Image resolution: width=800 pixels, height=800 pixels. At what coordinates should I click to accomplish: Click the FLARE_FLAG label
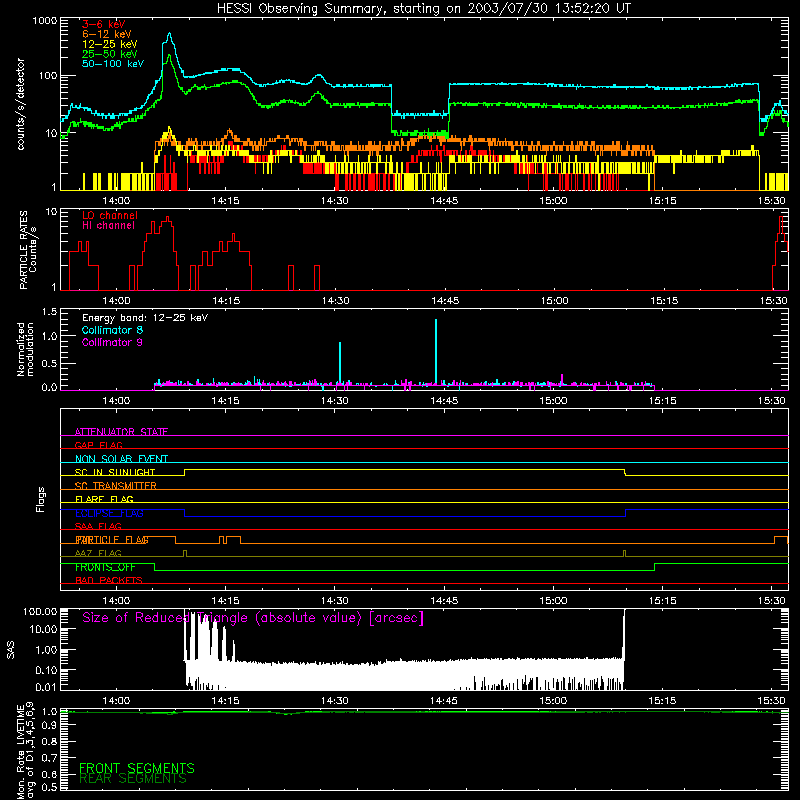coord(104,499)
